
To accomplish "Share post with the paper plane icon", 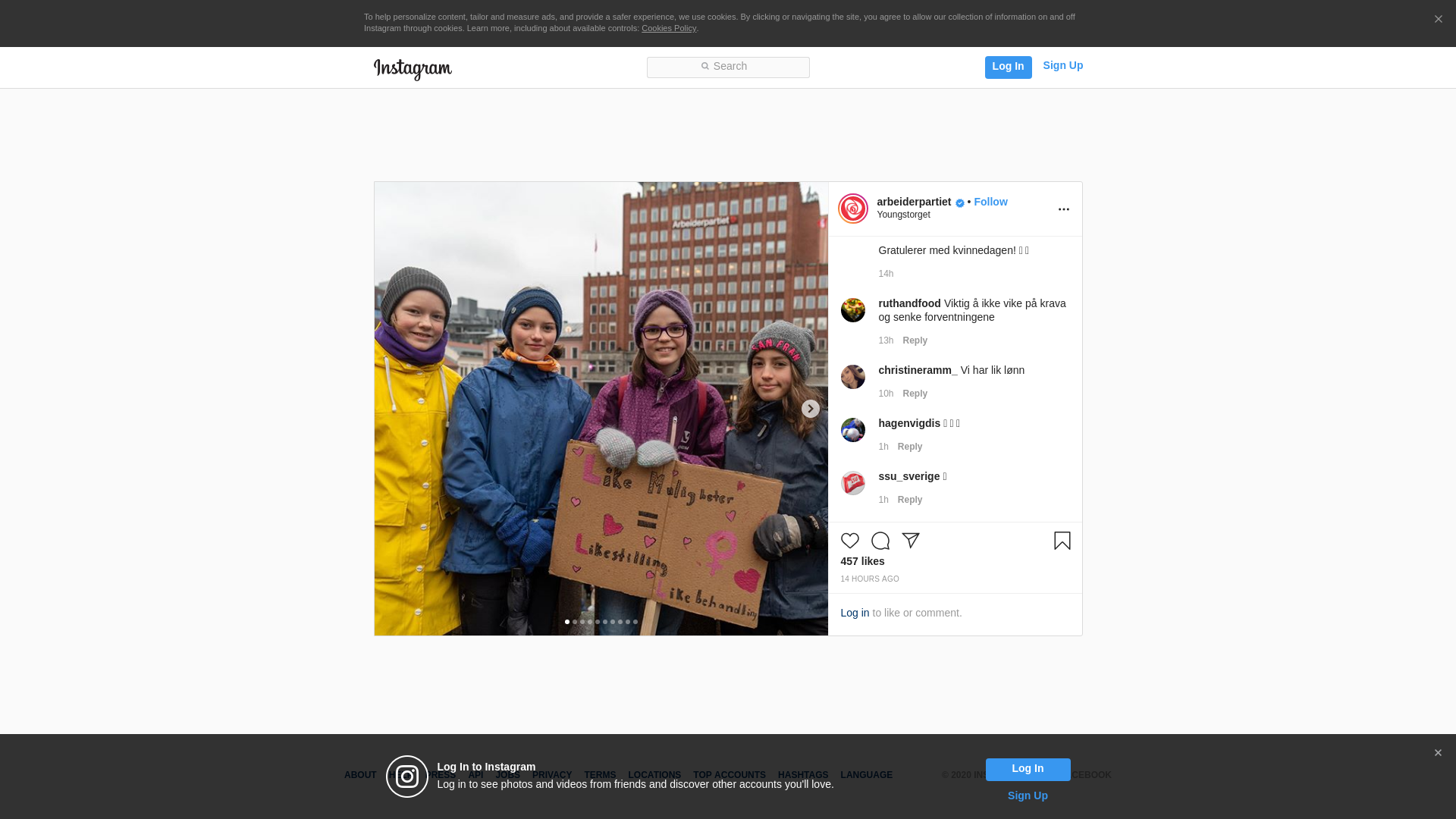I will [x=911, y=541].
